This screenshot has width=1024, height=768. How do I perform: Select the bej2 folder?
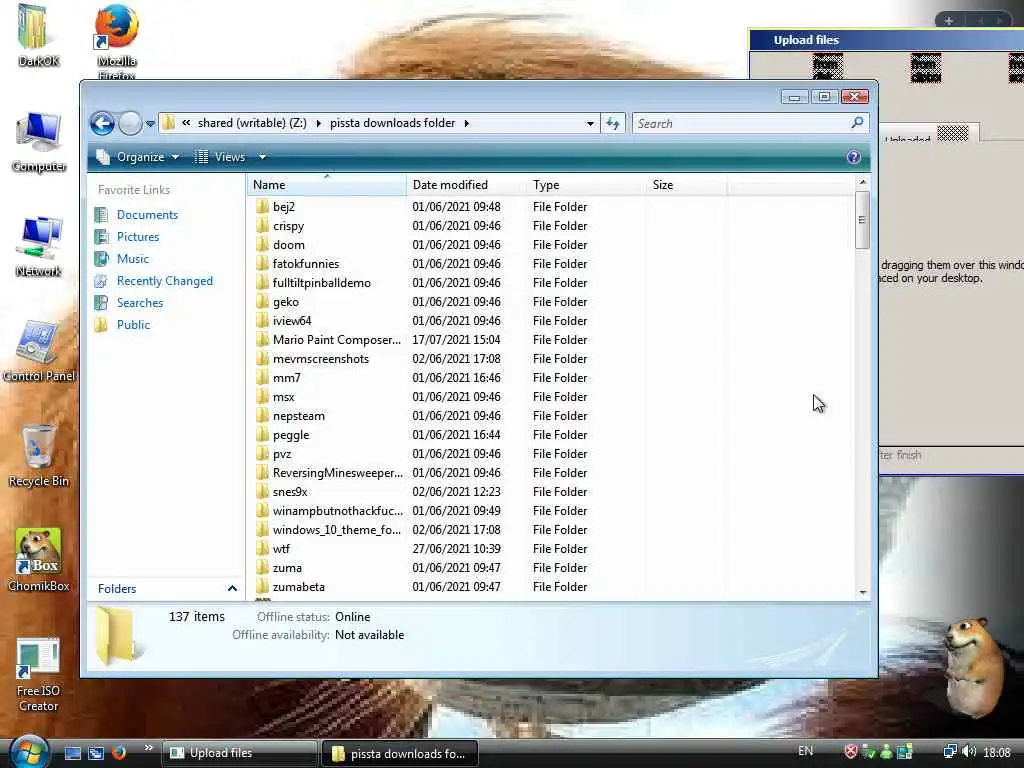pos(284,206)
